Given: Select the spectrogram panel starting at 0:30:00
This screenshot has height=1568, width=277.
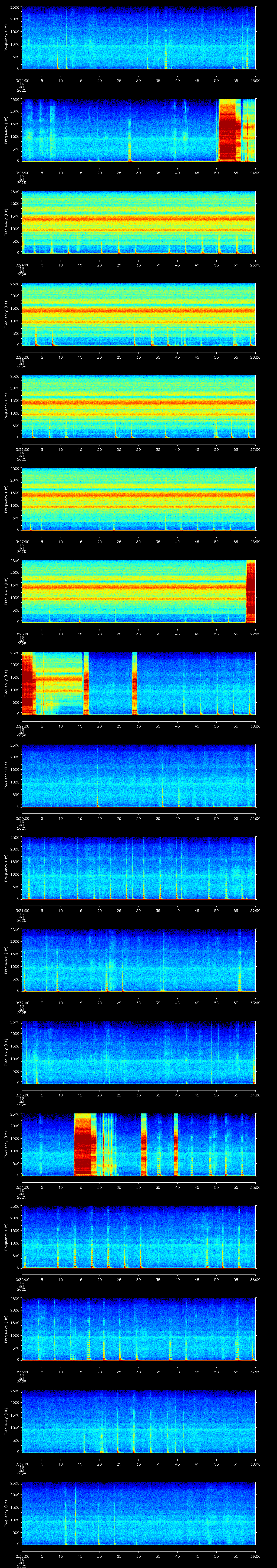Looking at the screenshot, I should point(138,775).
